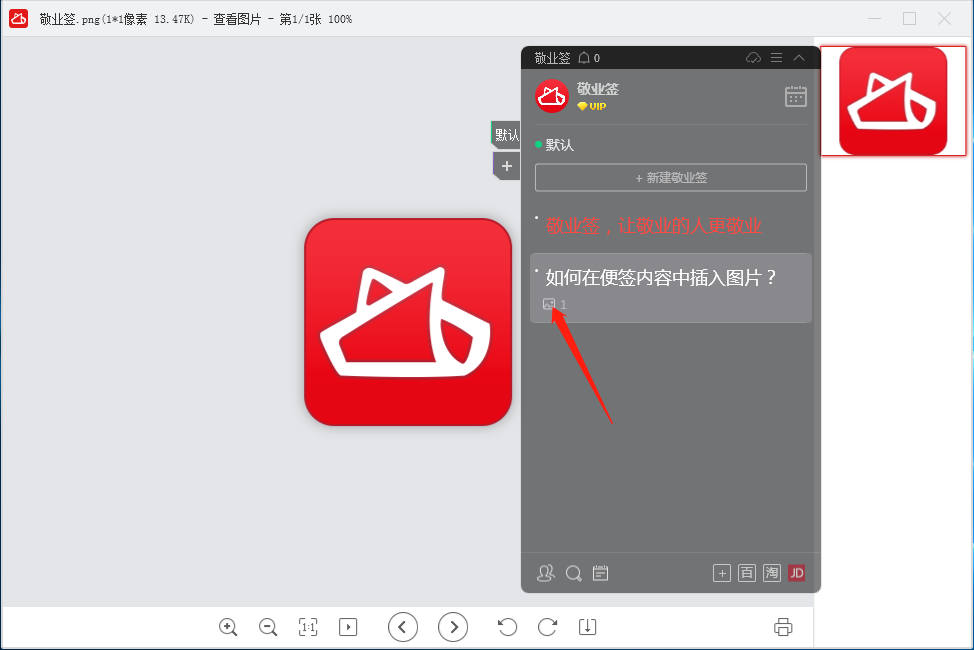The width and height of the screenshot is (974, 650).
Task: Click the search magnifier in 敬业签 panel
Action: tap(573, 573)
